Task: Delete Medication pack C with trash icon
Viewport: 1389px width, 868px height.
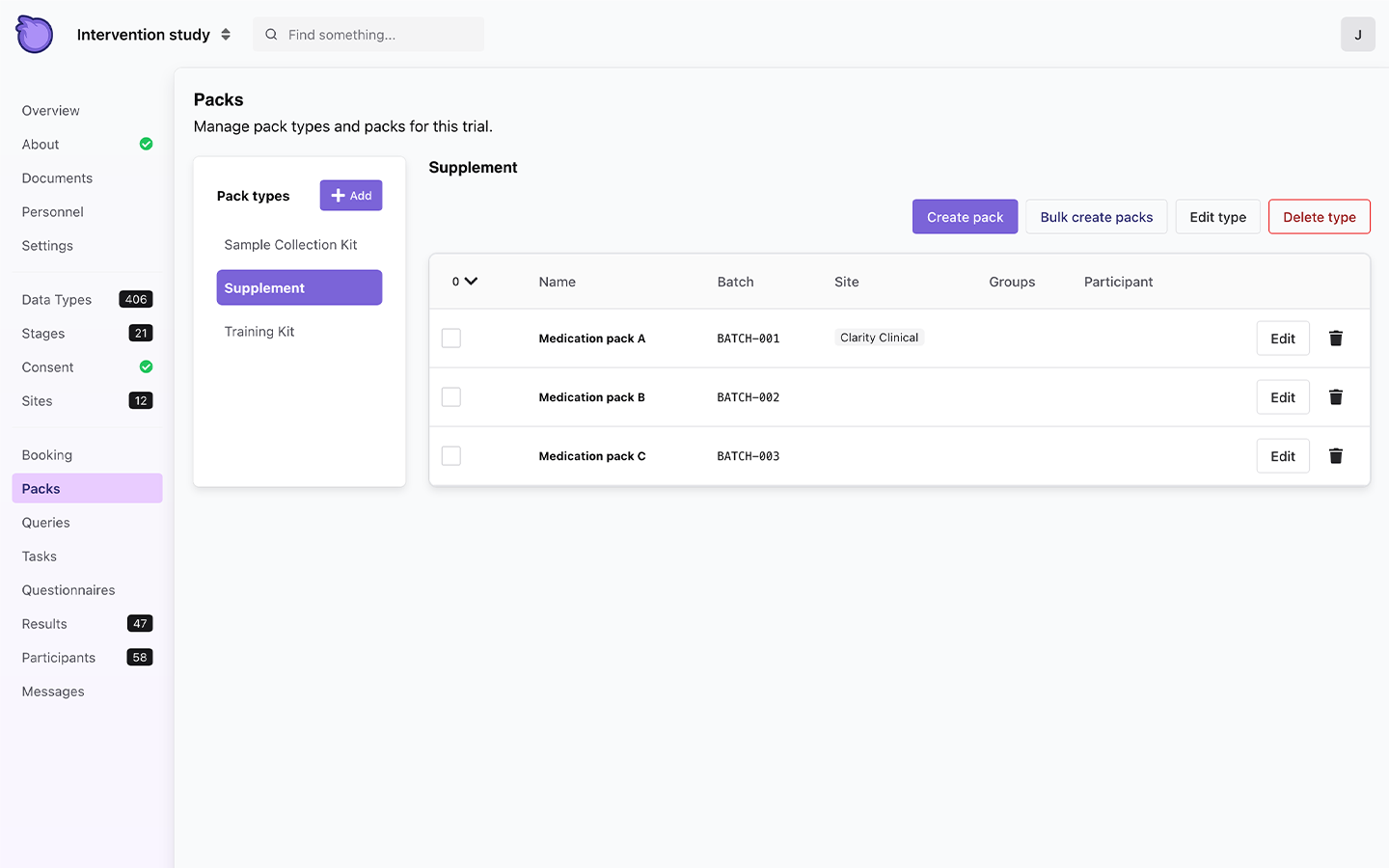Action: 1336,455
